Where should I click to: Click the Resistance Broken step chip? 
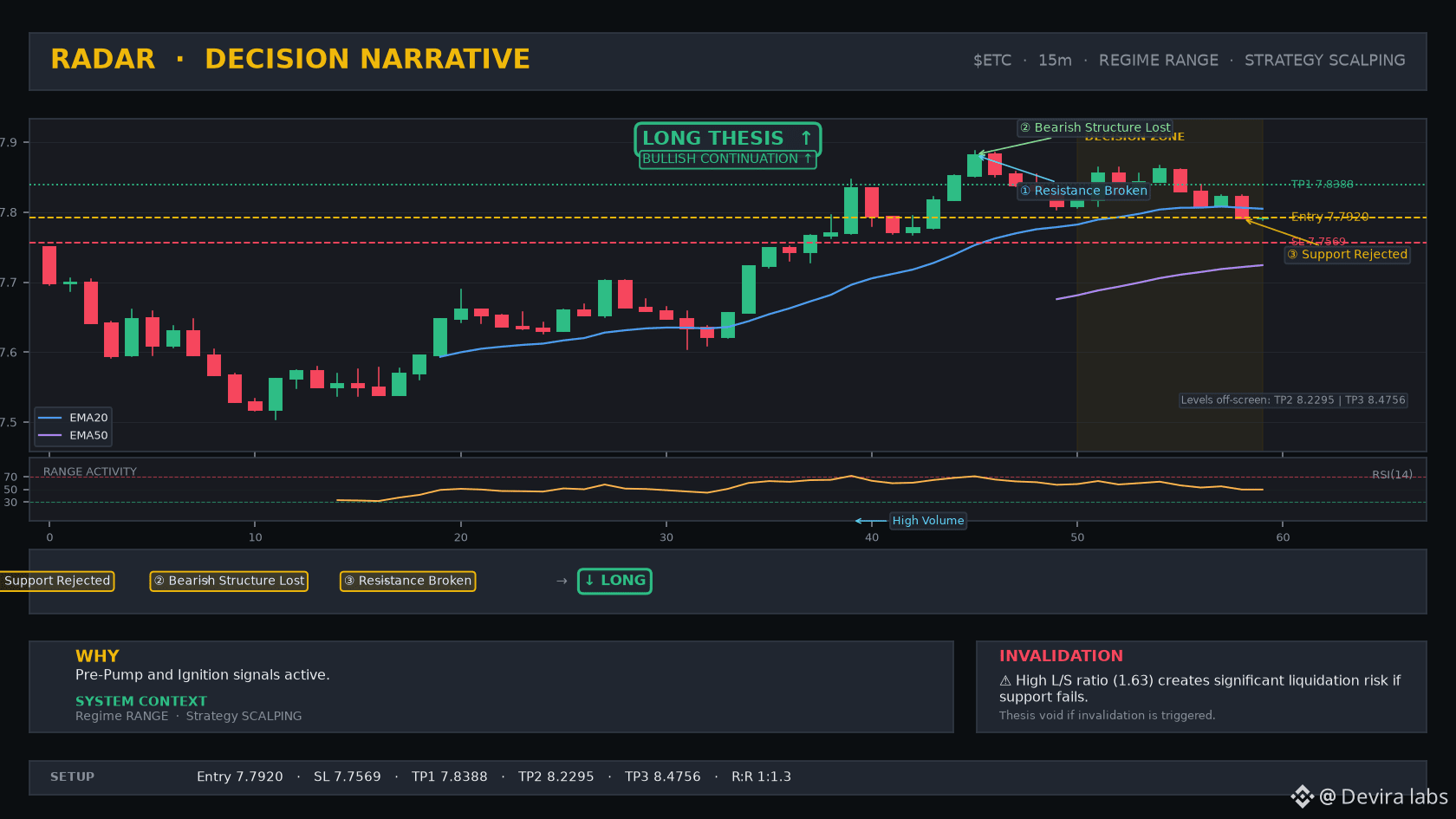point(407,581)
